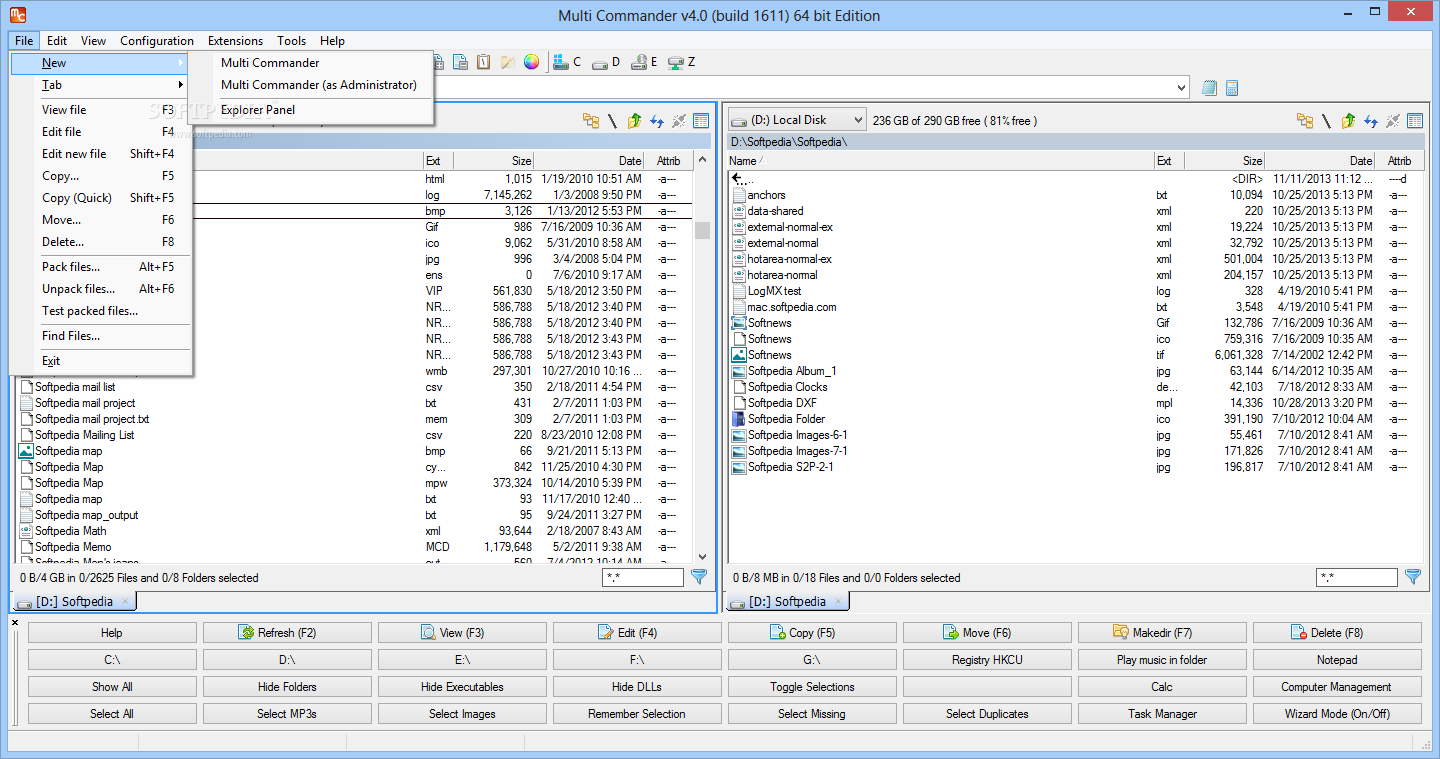This screenshot has height=759, width=1440.
Task: Go to root folder in the left panel
Action: pyautogui.click(x=613, y=121)
